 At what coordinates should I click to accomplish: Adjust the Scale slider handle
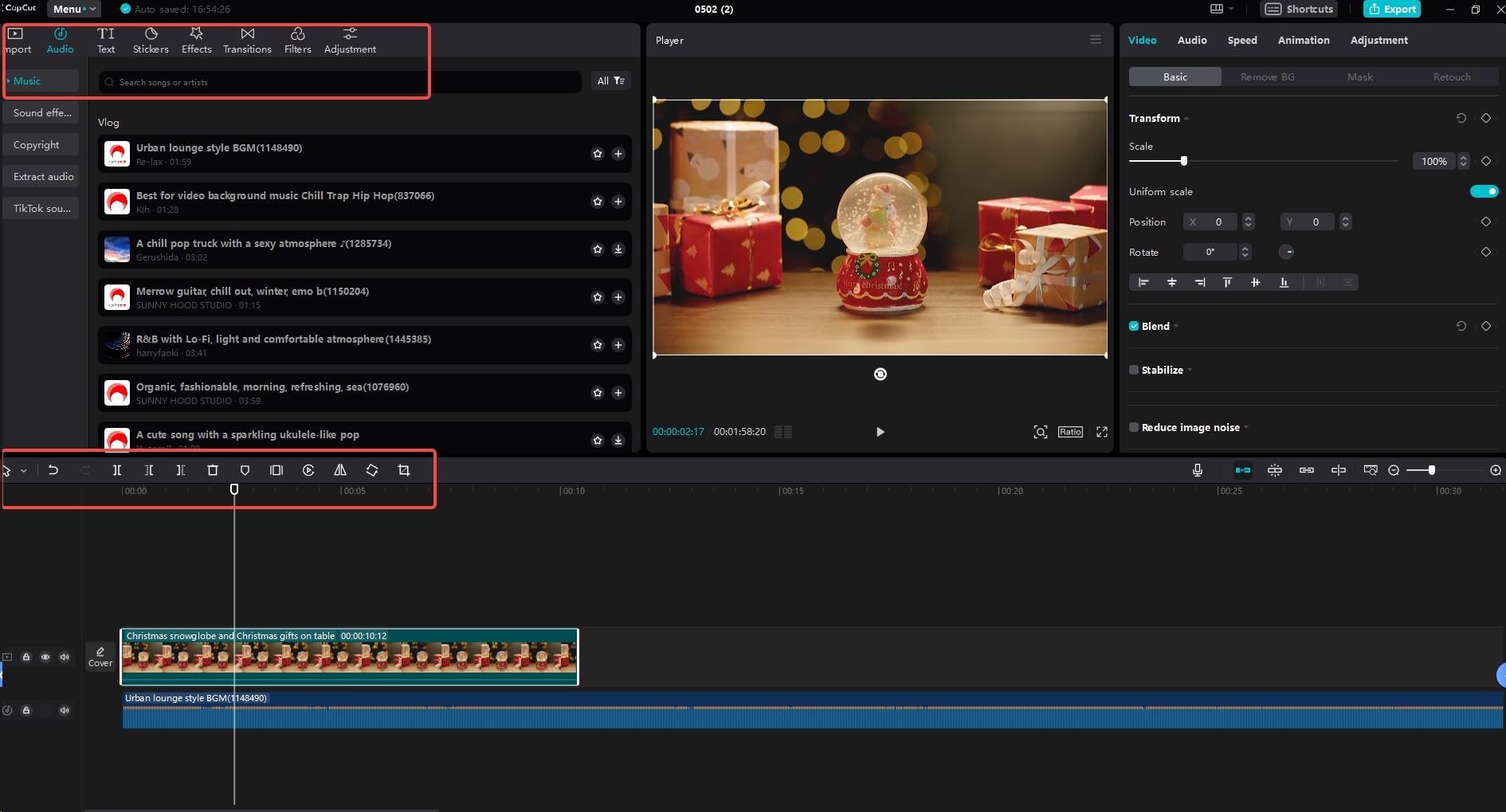point(1185,160)
